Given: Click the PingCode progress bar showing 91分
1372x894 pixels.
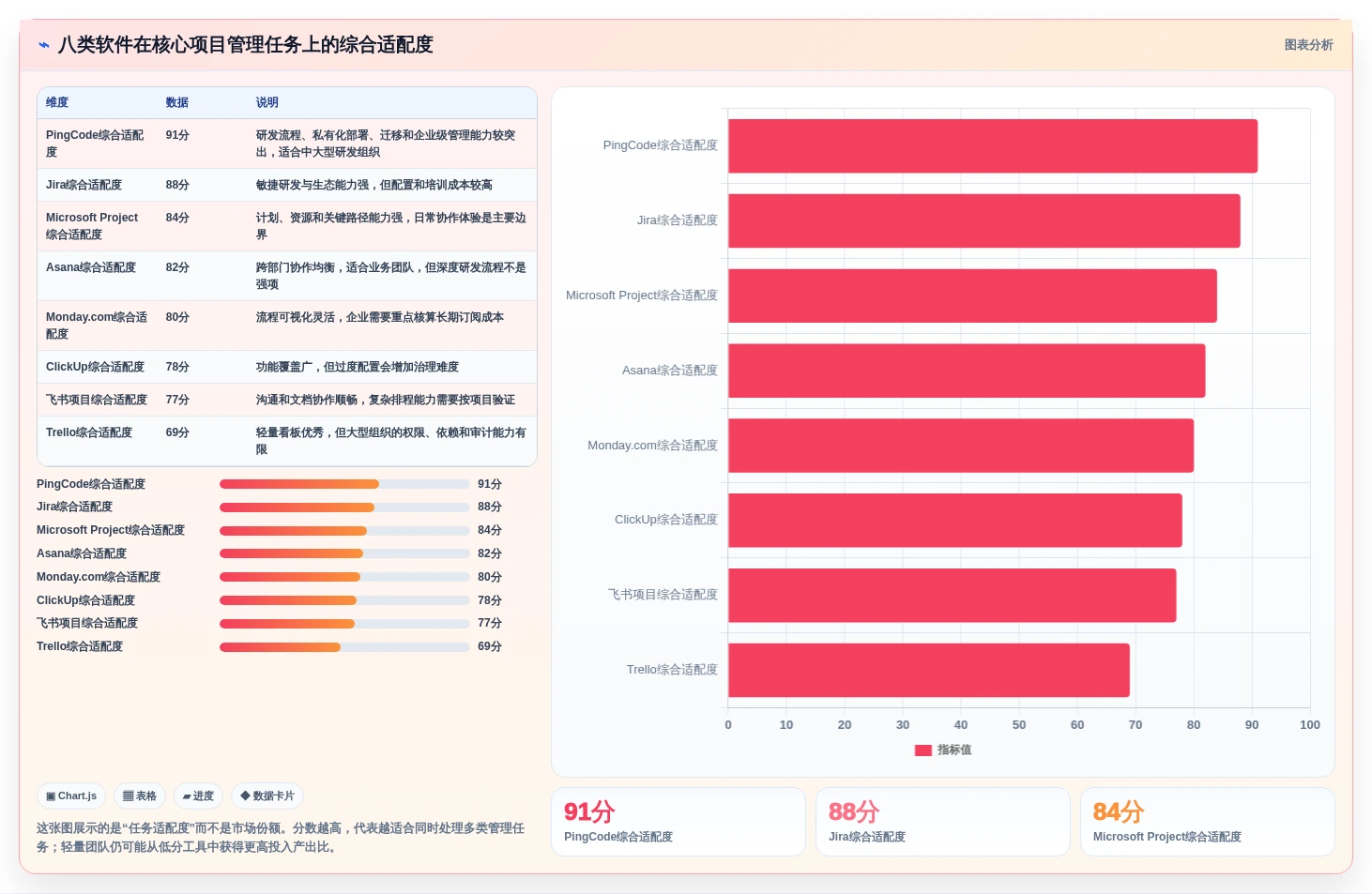Looking at the screenshot, I should (x=344, y=485).
